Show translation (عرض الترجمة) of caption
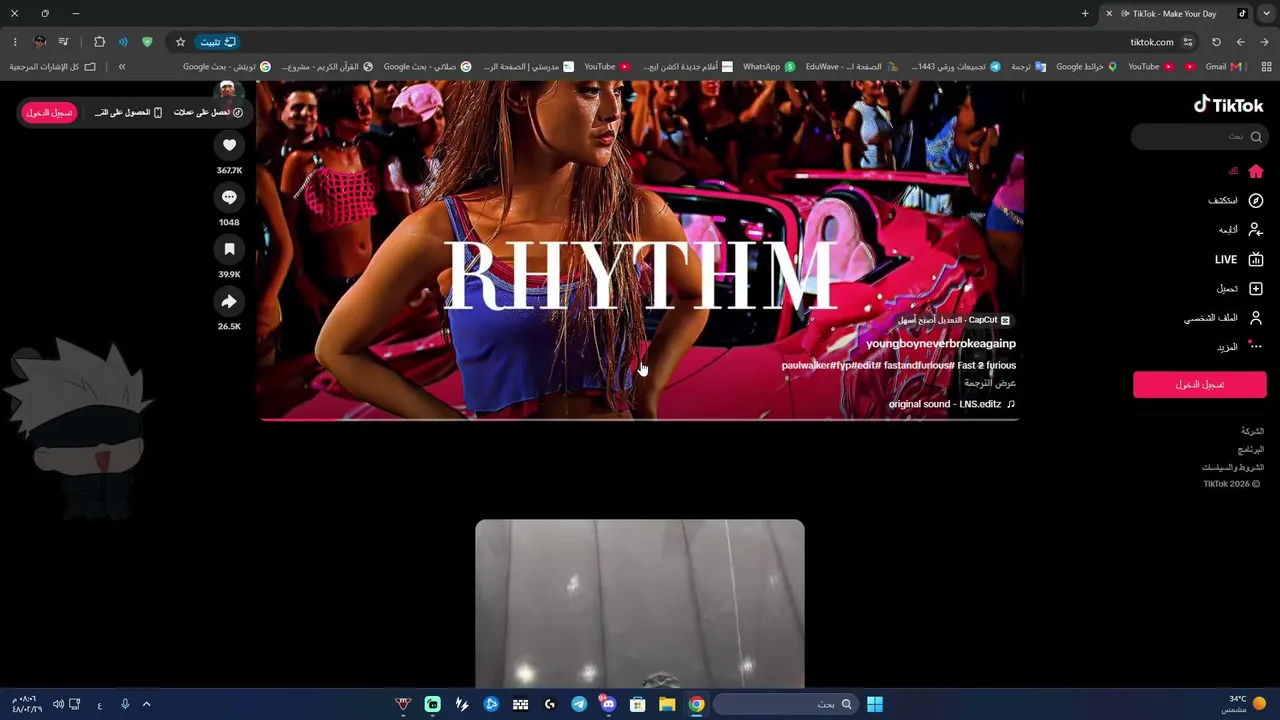The height and width of the screenshot is (720, 1280). [x=990, y=383]
